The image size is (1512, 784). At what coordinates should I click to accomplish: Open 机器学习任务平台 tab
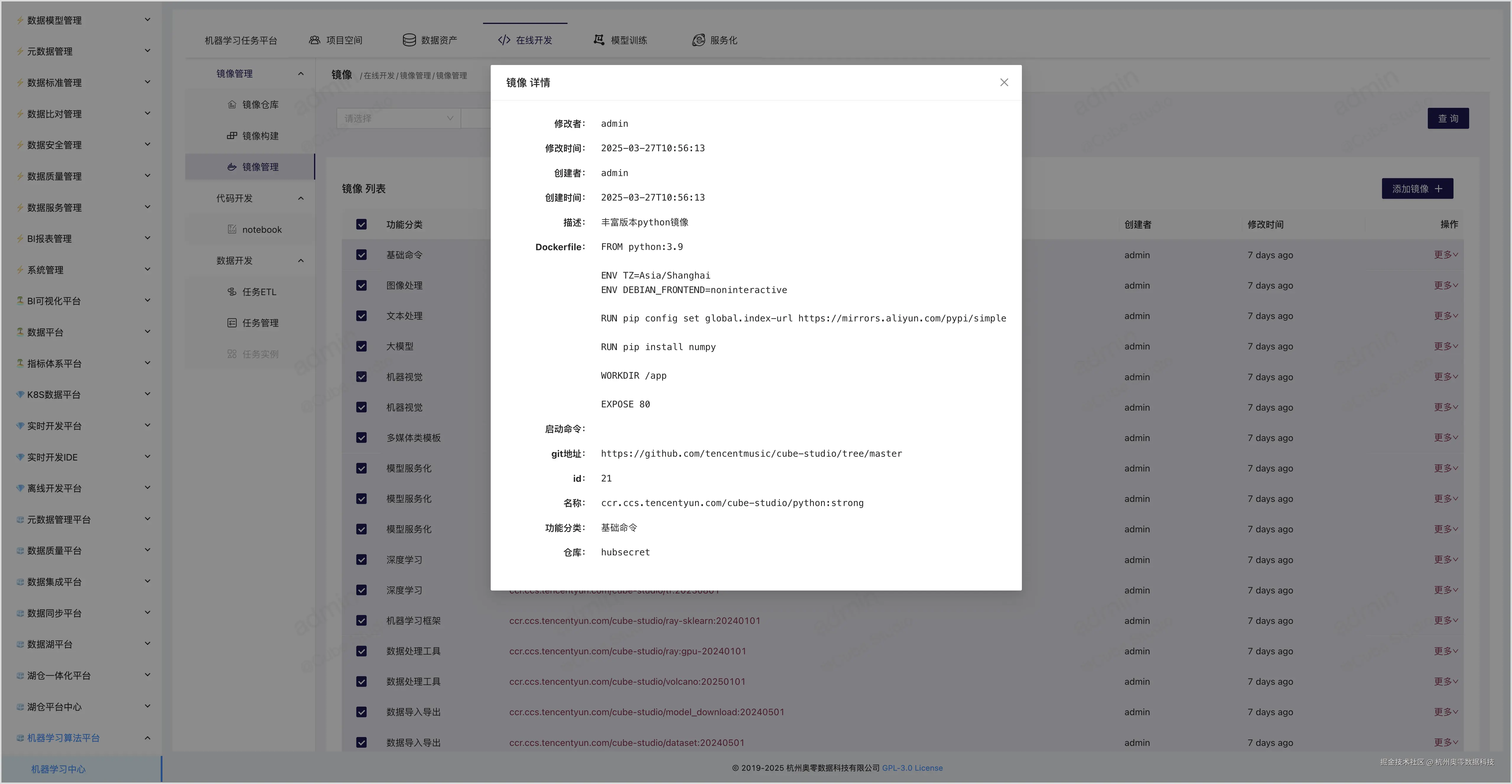coord(241,40)
